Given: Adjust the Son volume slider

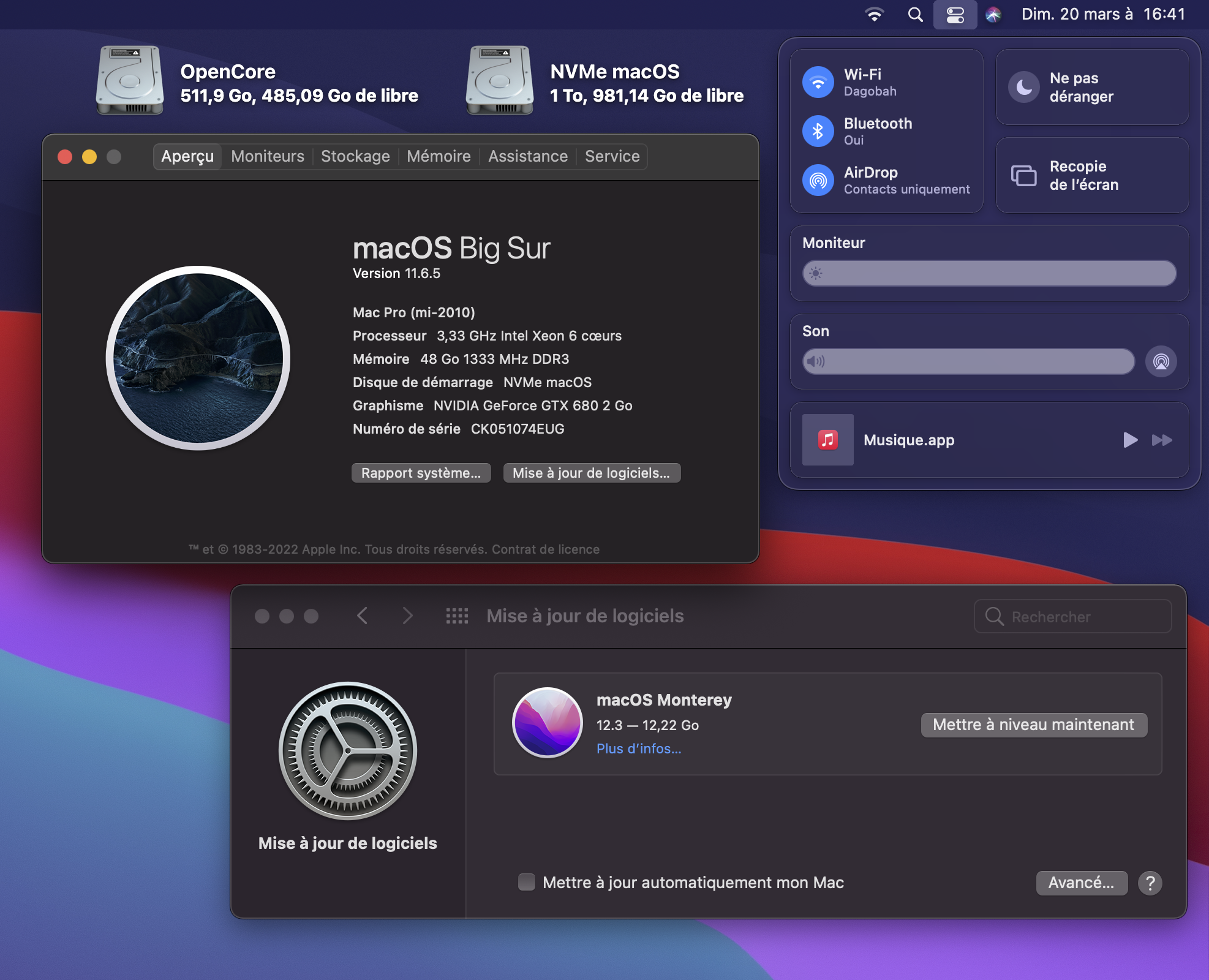Looking at the screenshot, I should [968, 361].
